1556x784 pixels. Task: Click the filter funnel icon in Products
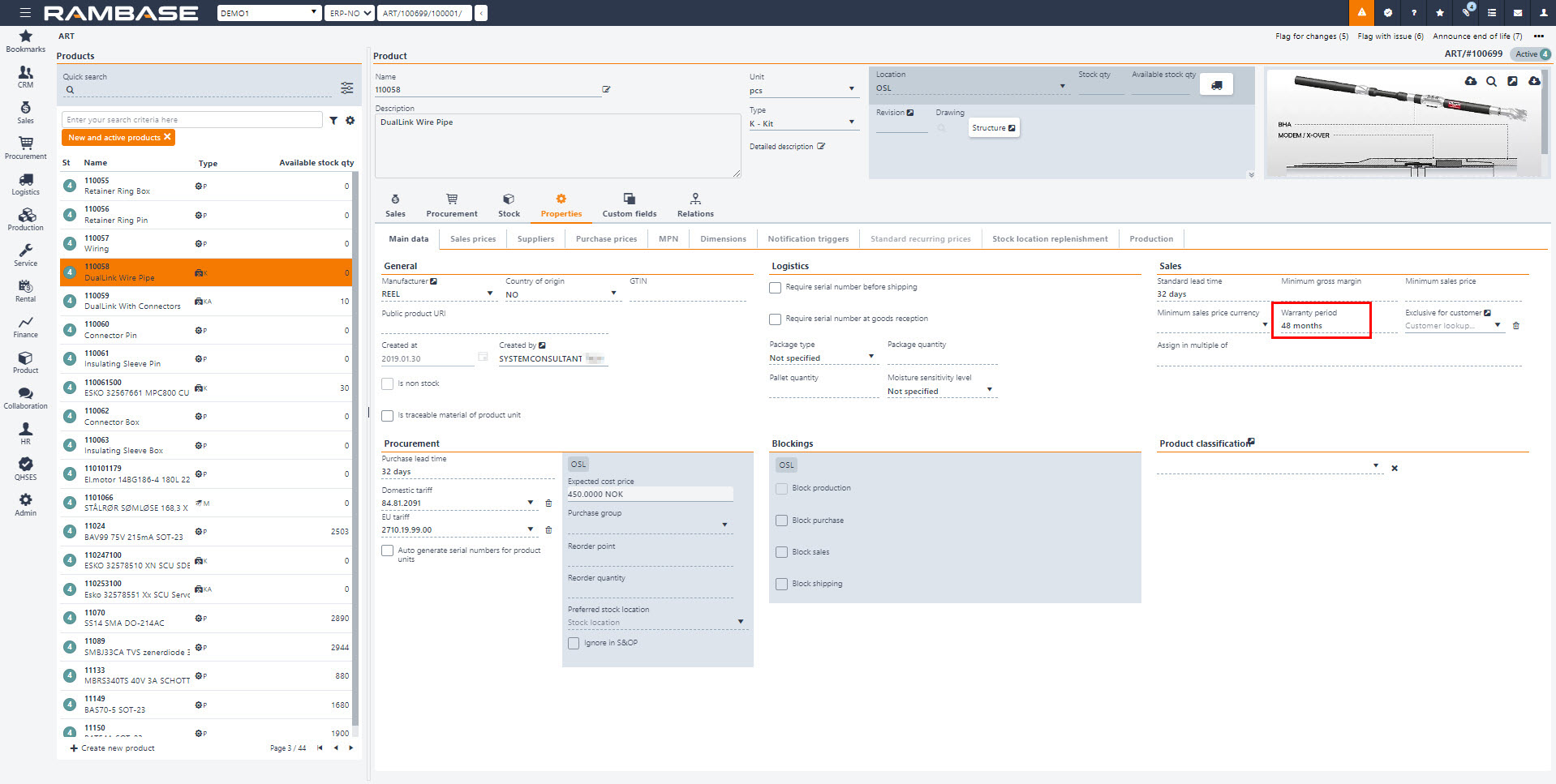[x=333, y=120]
